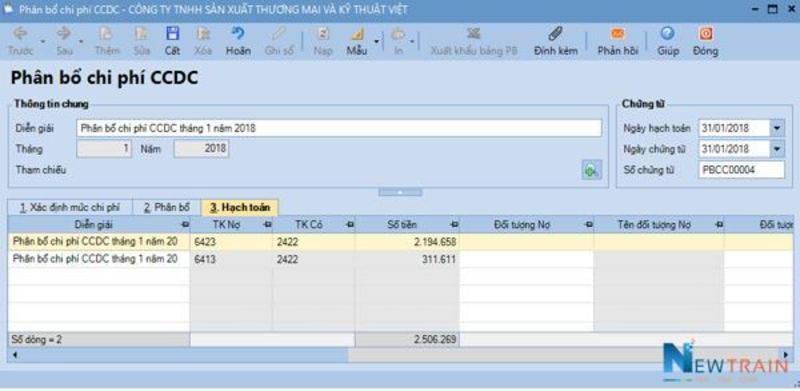This screenshot has width=800, height=391.
Task: Click the Xóa (delete) toolbar icon
Action: [x=203, y=34]
